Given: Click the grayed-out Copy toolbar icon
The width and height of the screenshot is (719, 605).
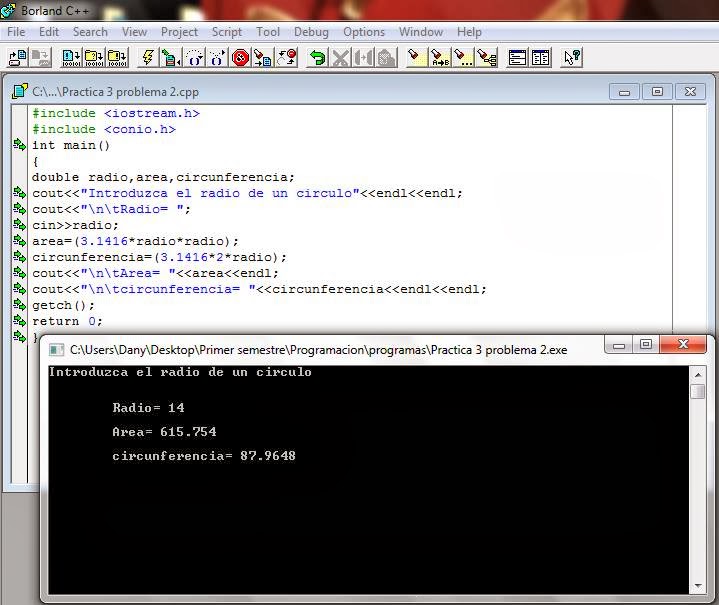Looking at the screenshot, I should coord(363,58).
